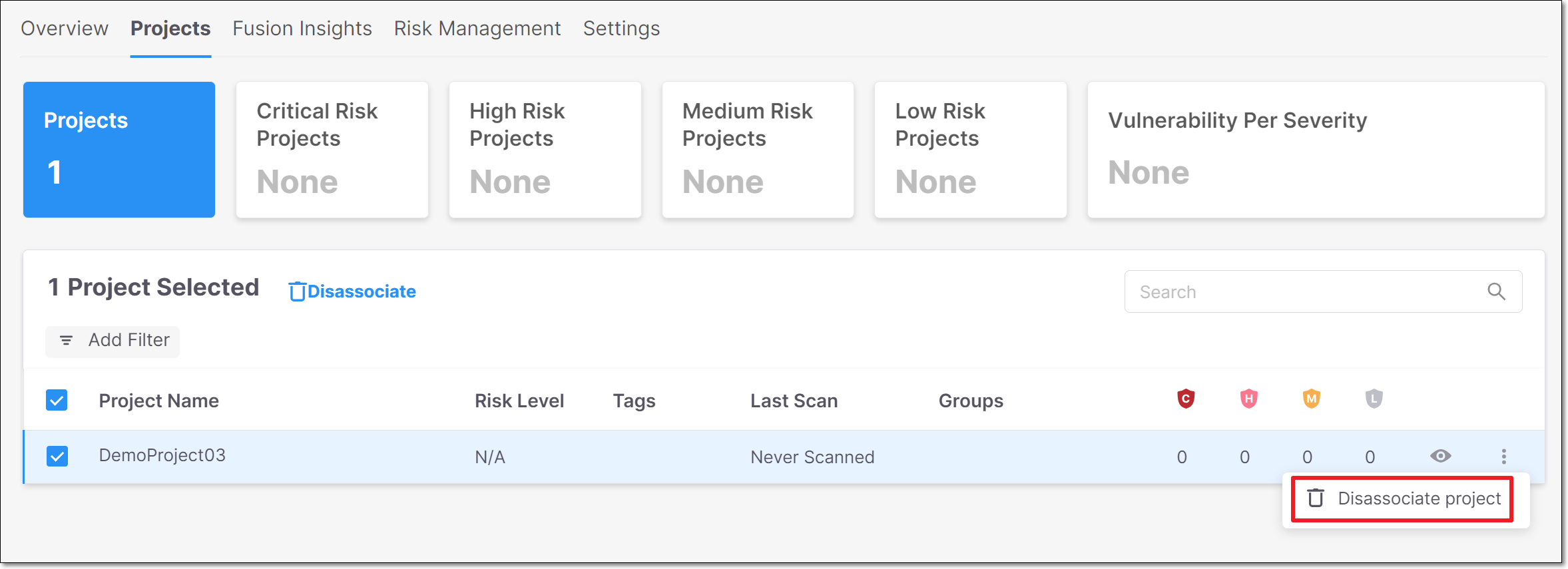Click the 1 Project Selected heading
Image resolution: width=1568 pixels, height=569 pixels.
click(x=153, y=287)
